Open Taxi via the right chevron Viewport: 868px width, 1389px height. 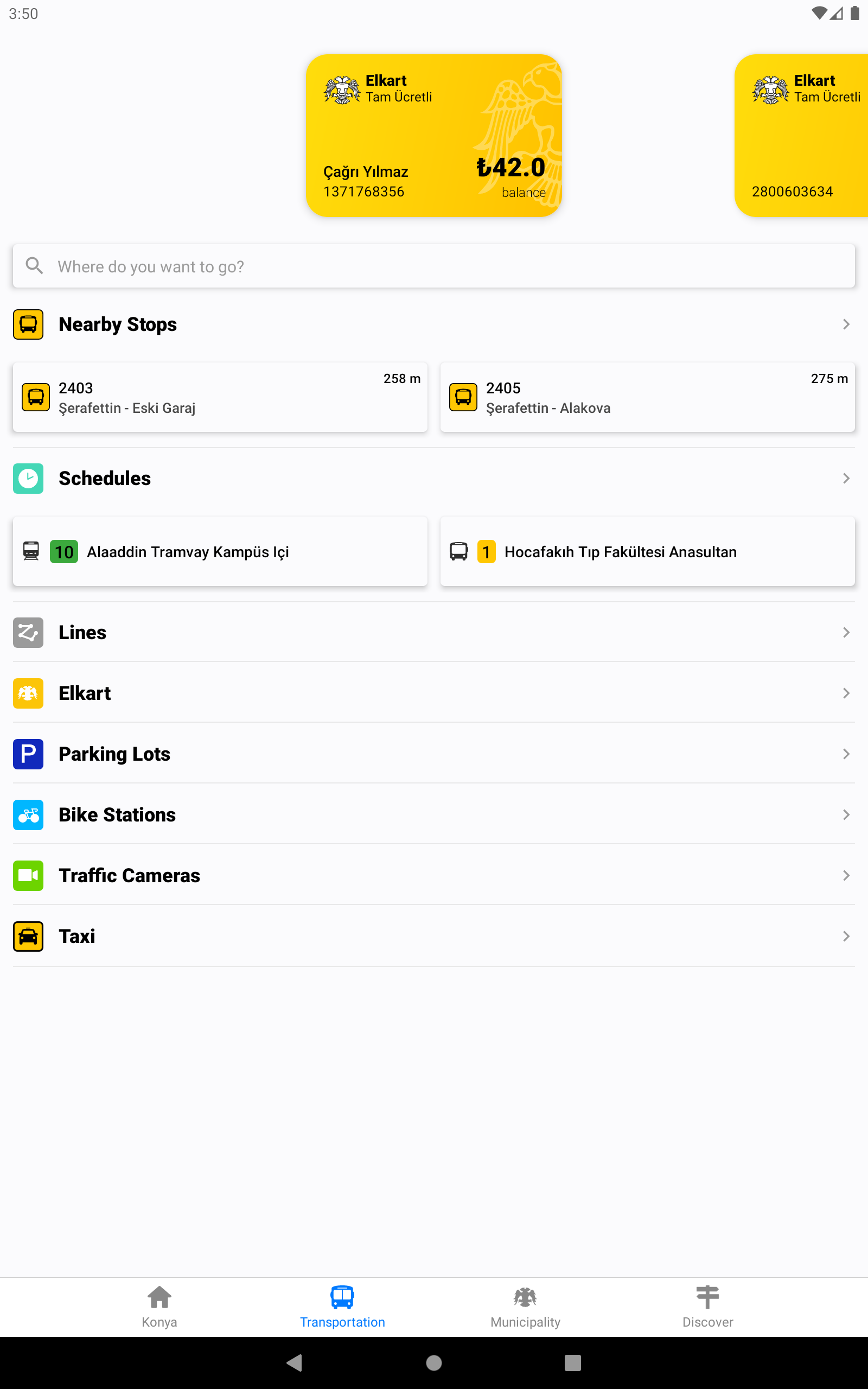[846, 936]
